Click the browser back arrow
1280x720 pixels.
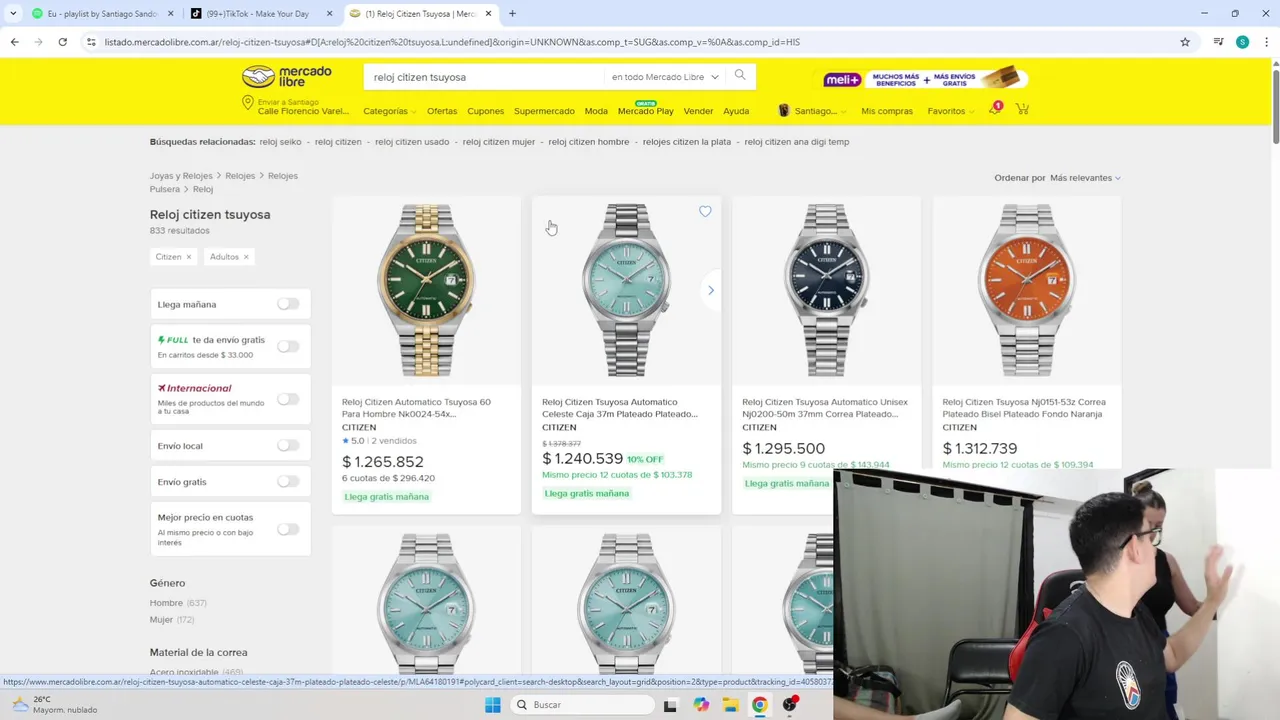tap(14, 42)
